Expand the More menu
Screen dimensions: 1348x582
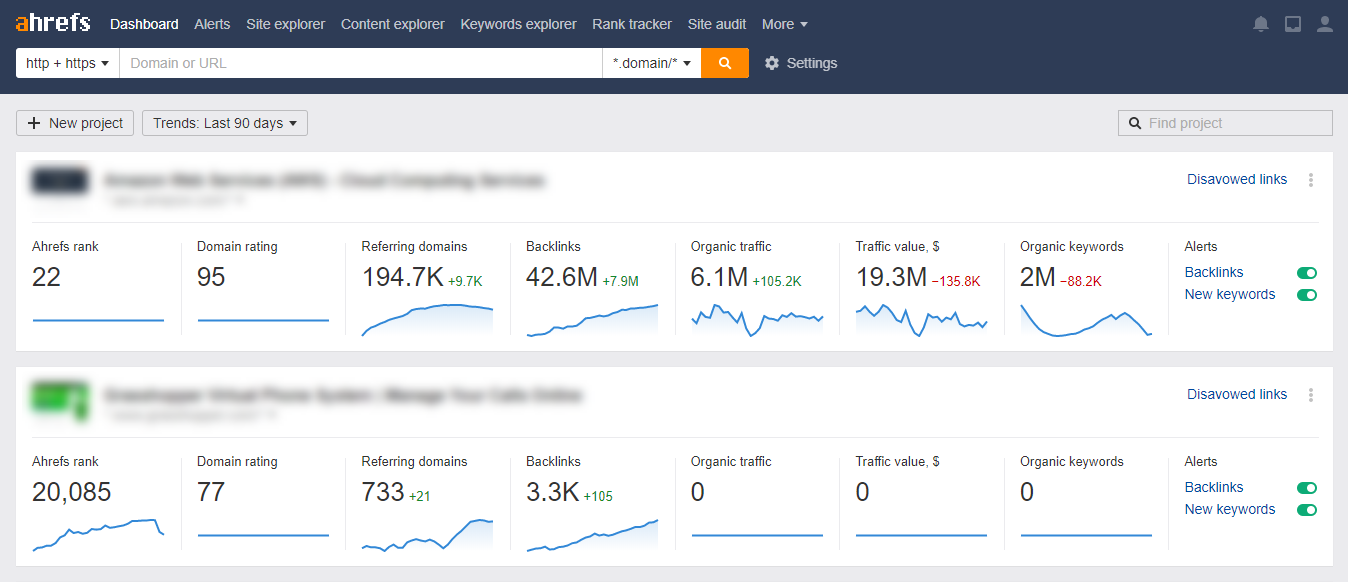[785, 24]
